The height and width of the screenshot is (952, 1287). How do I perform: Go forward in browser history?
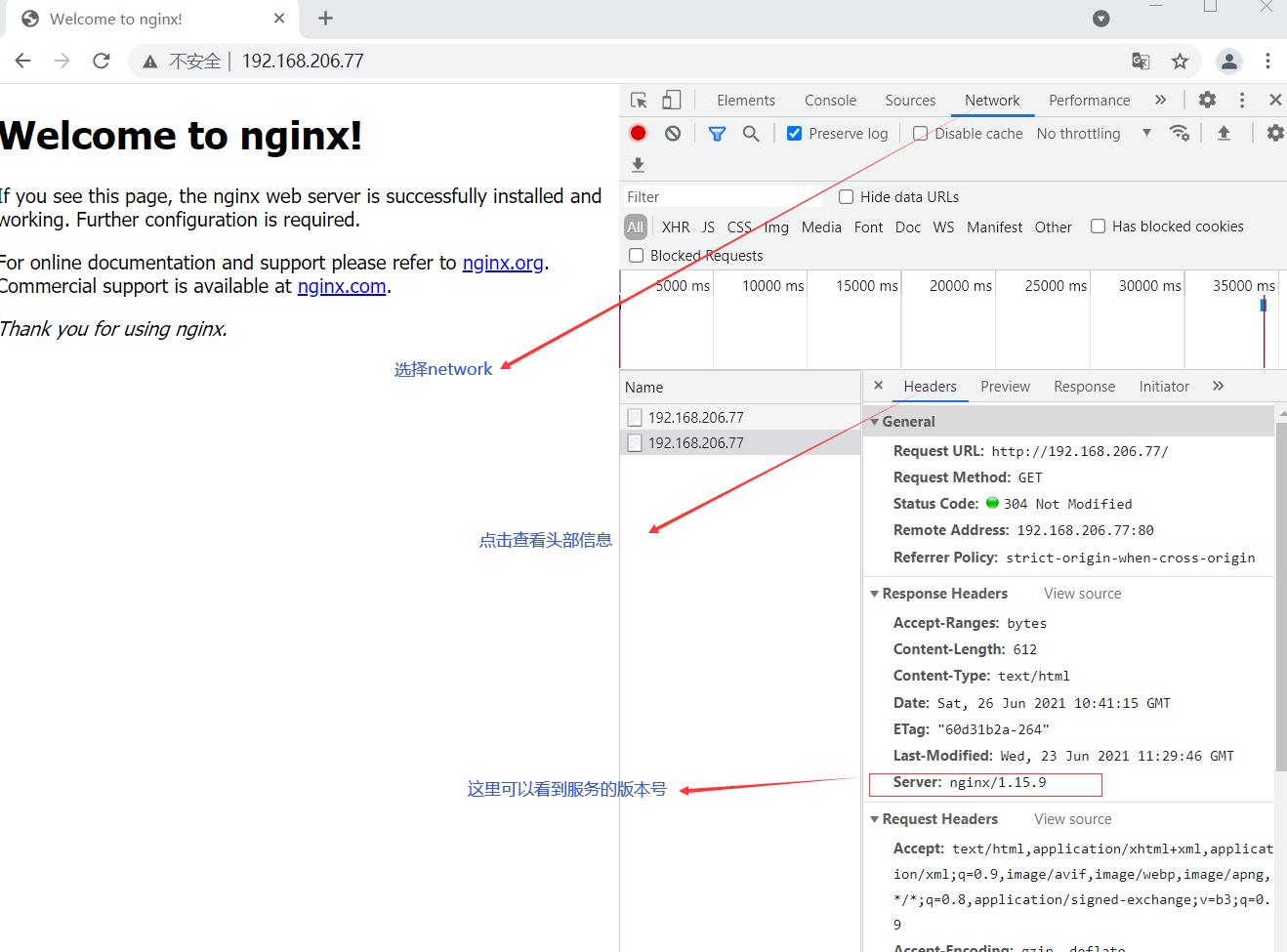(x=62, y=61)
